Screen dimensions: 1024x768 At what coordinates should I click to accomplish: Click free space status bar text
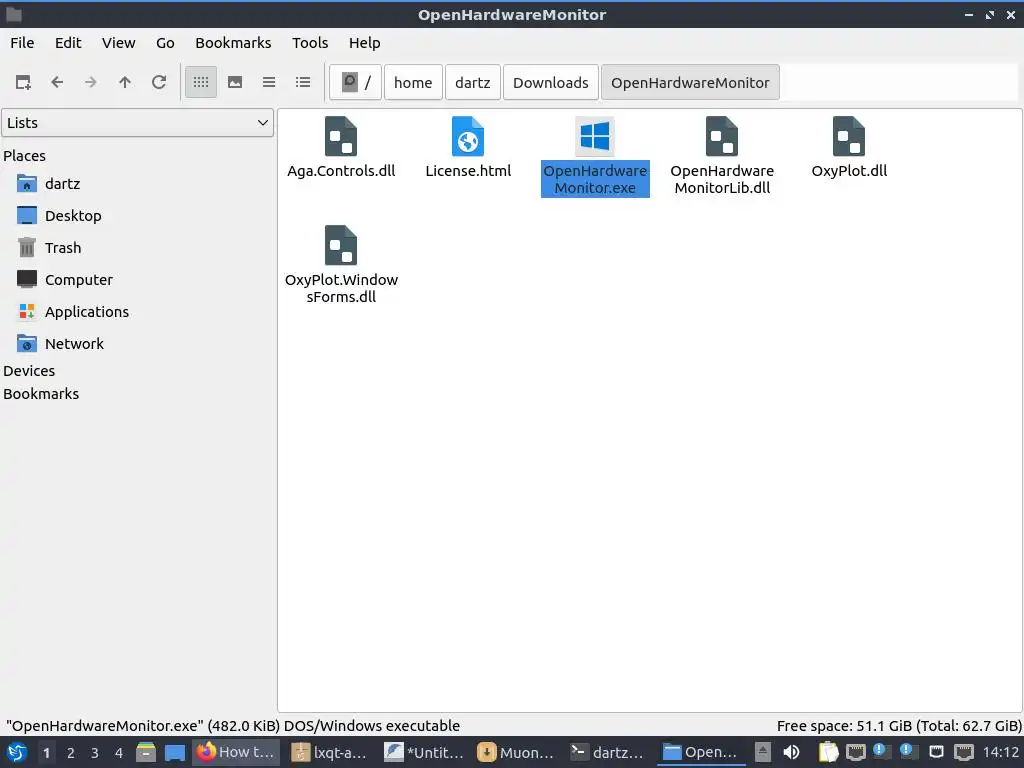899,726
